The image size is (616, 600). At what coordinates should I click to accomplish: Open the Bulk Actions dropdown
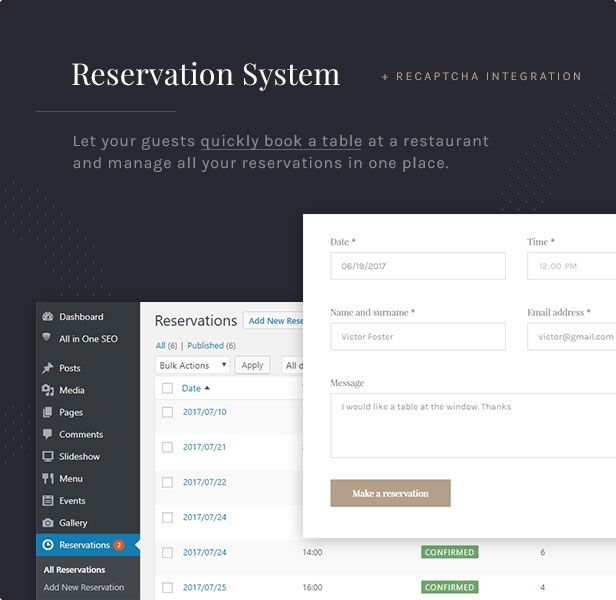click(x=192, y=366)
